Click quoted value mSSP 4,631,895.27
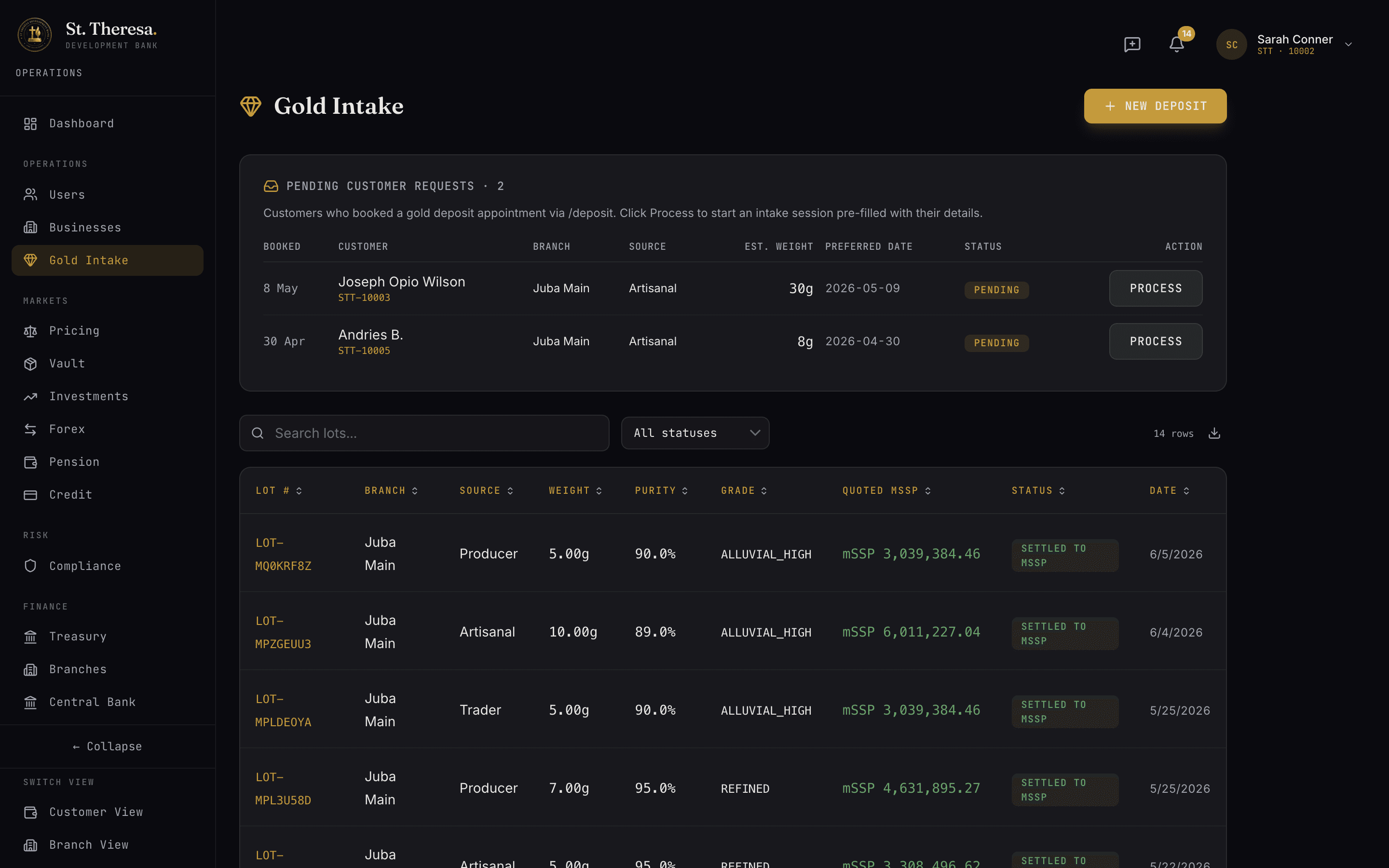Screen dimensions: 1389x868 point(911,788)
